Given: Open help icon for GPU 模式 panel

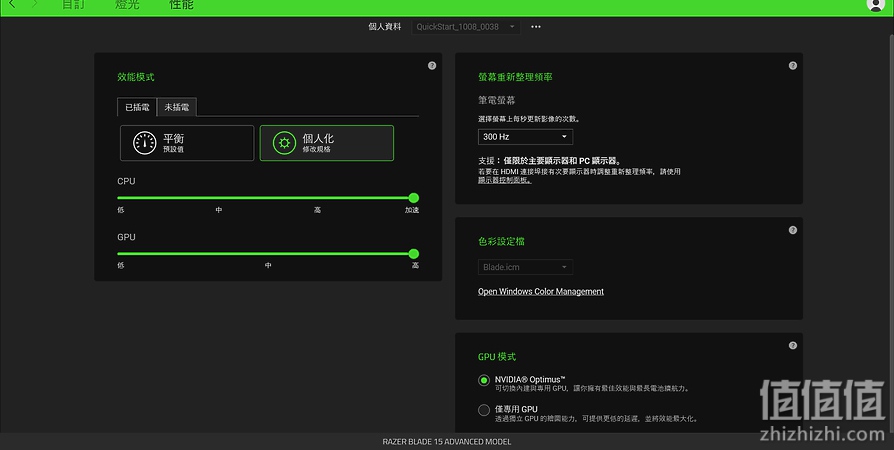Looking at the screenshot, I should click(793, 346).
